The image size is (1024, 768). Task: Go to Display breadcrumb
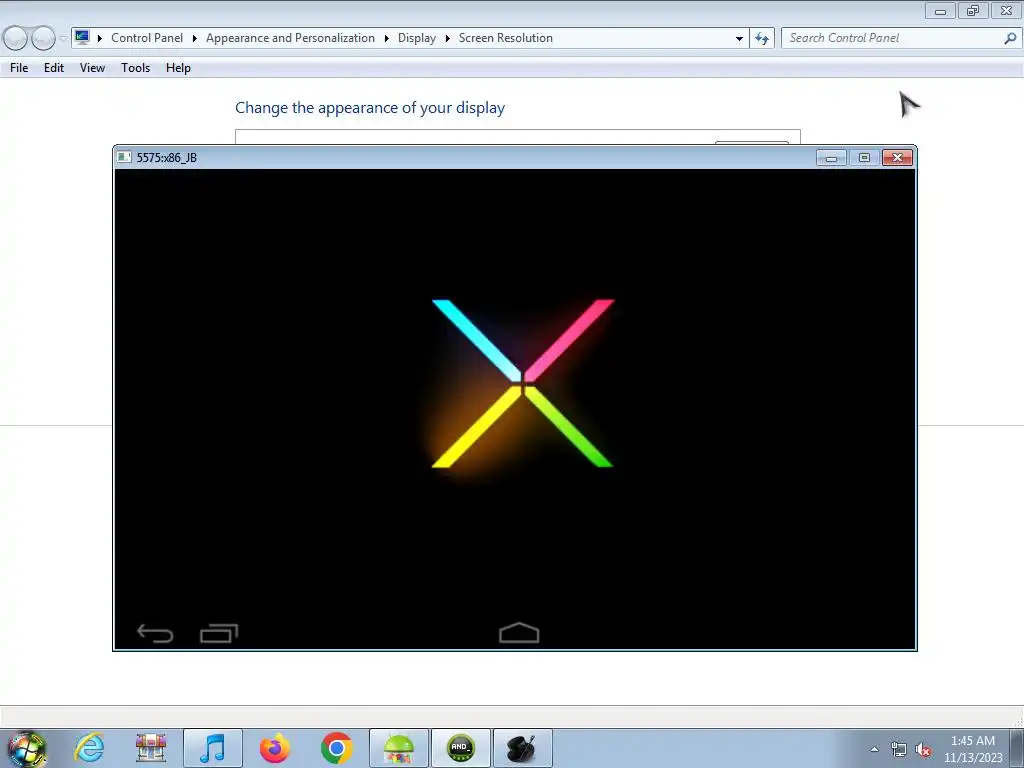click(417, 38)
